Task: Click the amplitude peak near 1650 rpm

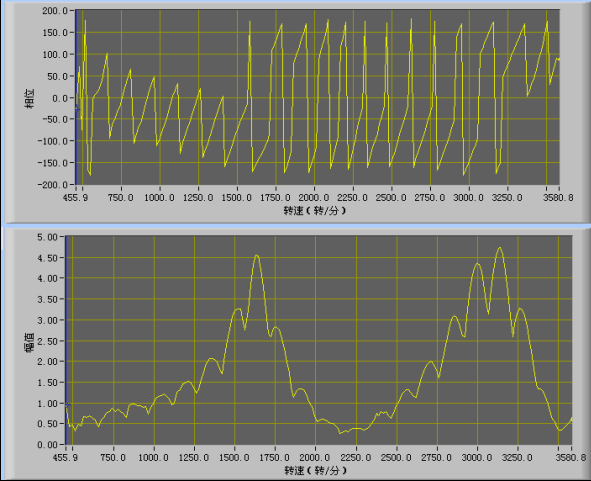Action: click(x=257, y=256)
